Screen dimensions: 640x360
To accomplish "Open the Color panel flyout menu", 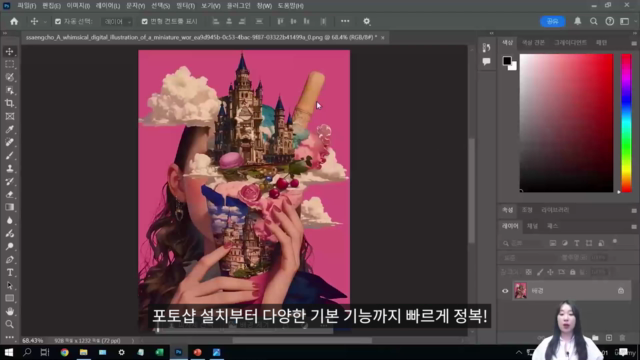I will tap(633, 43).
